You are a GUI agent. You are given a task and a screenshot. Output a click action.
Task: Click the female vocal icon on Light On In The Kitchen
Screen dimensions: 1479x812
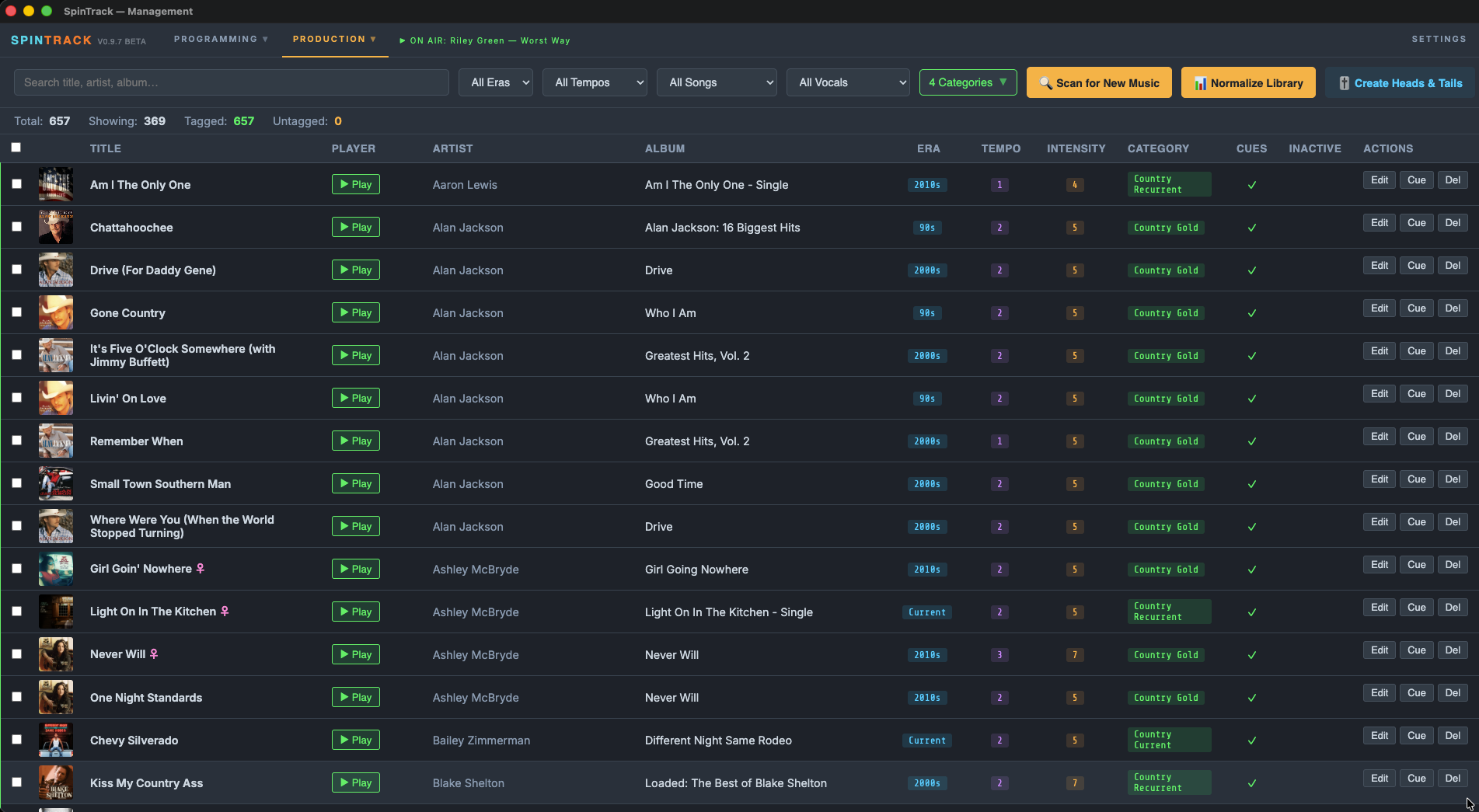click(225, 612)
